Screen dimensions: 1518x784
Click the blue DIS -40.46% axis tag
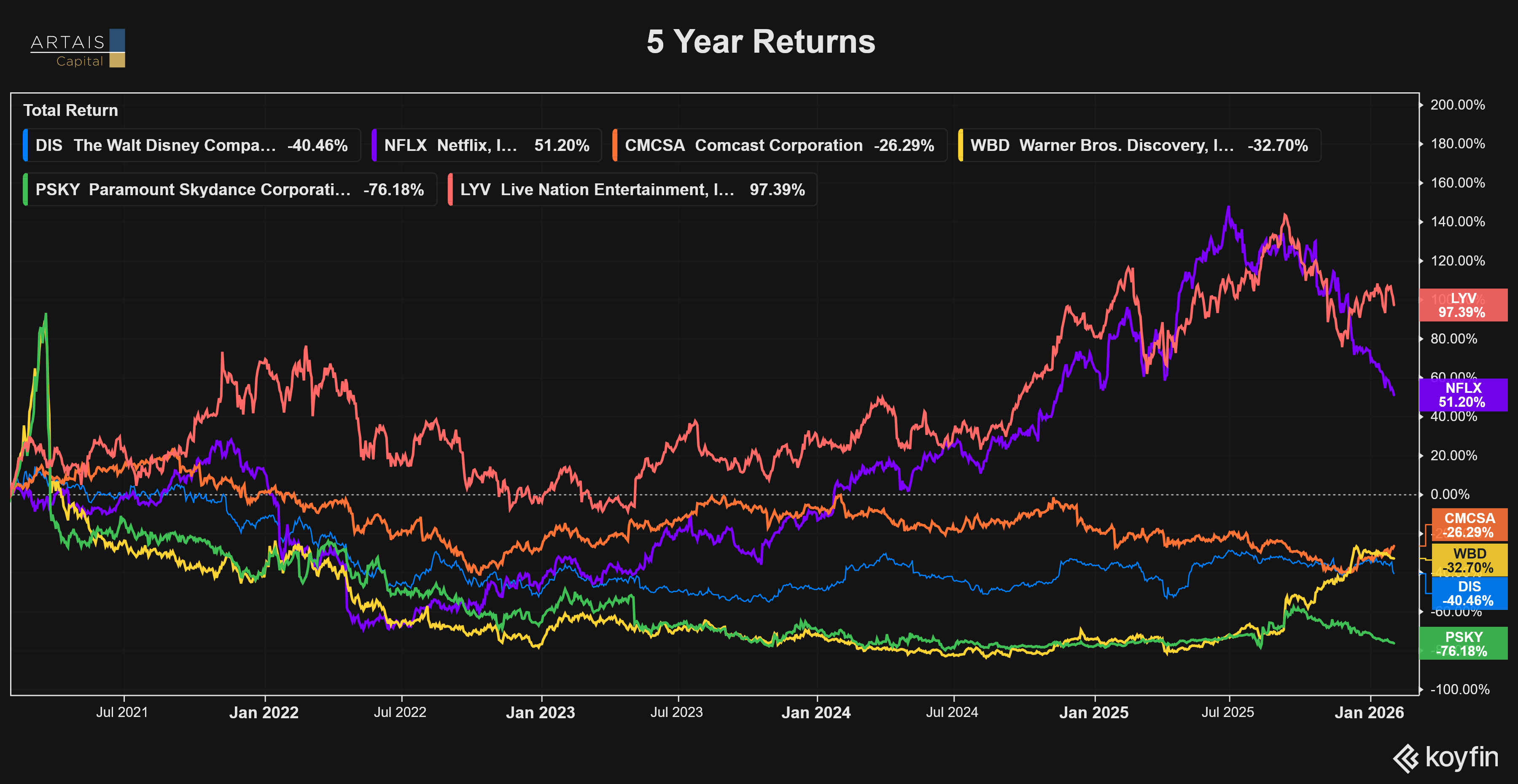point(1469,594)
